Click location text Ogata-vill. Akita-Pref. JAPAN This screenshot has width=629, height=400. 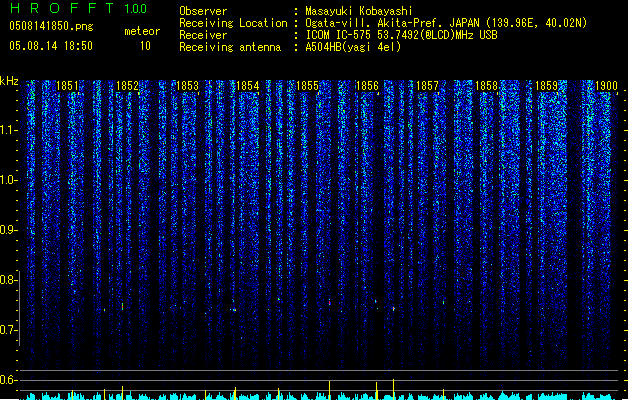coord(392,23)
